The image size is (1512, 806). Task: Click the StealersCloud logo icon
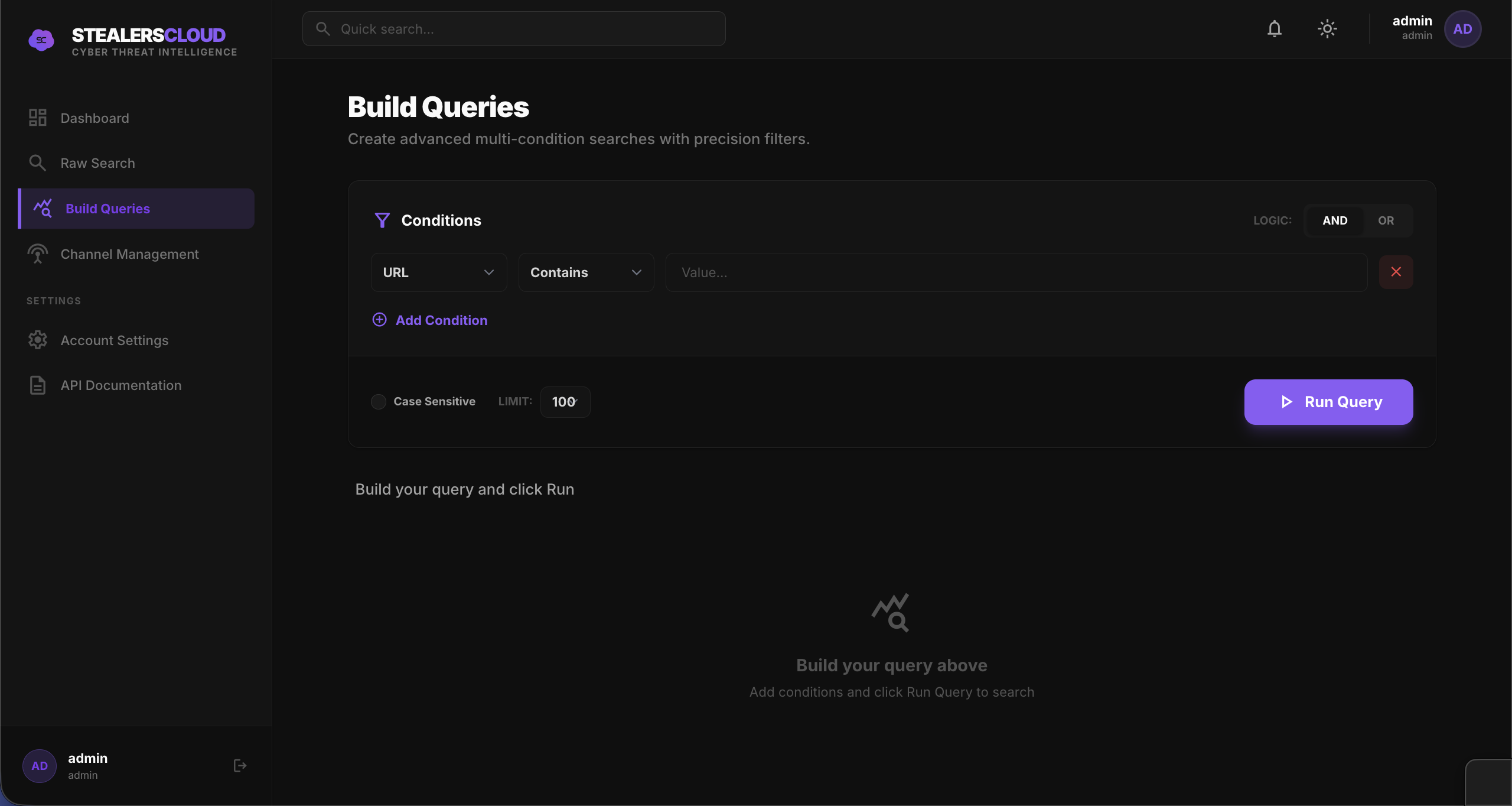41,40
